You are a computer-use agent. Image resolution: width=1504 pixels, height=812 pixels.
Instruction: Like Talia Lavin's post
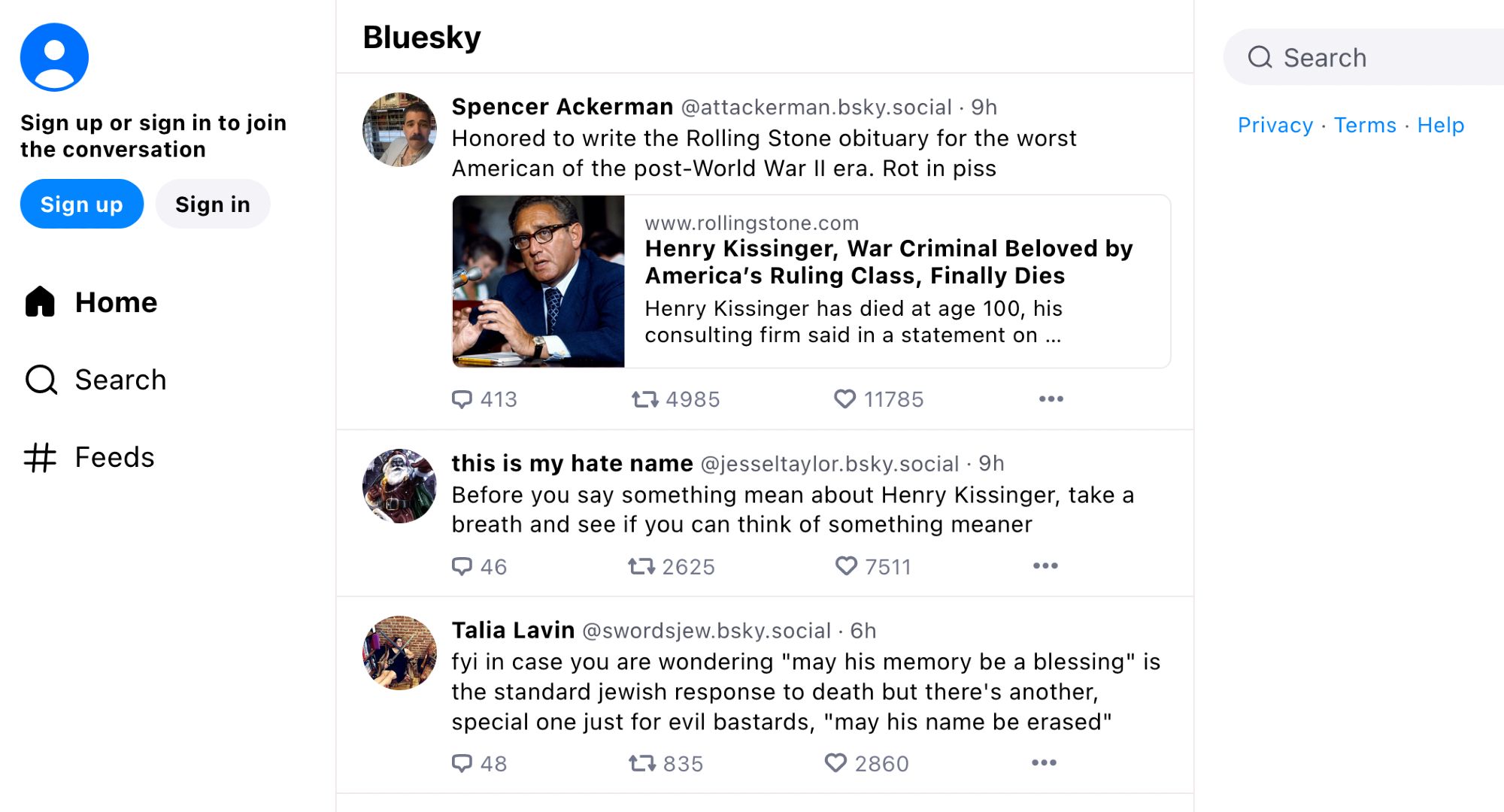pos(835,763)
